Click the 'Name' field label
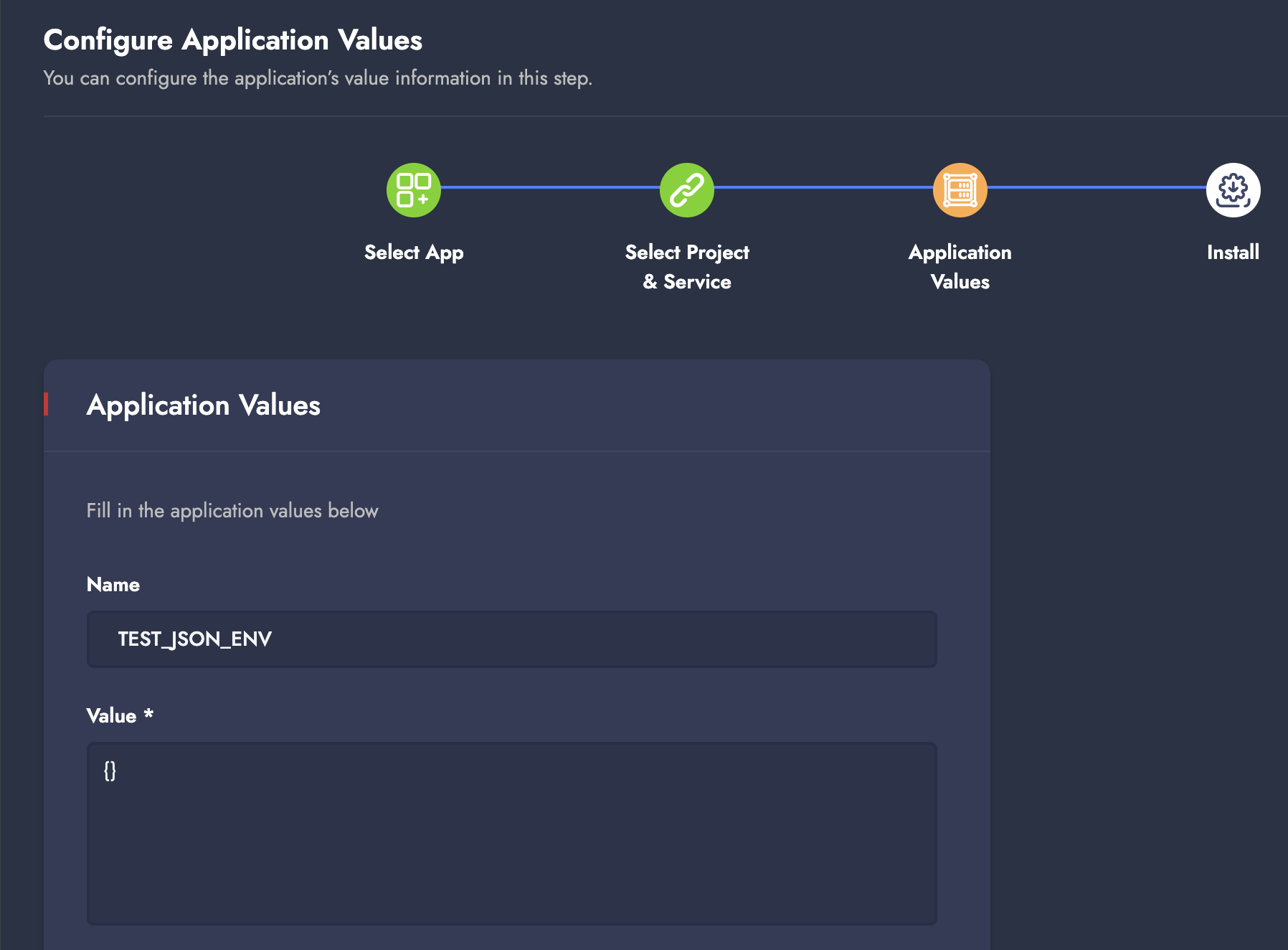The image size is (1288, 950). (113, 585)
